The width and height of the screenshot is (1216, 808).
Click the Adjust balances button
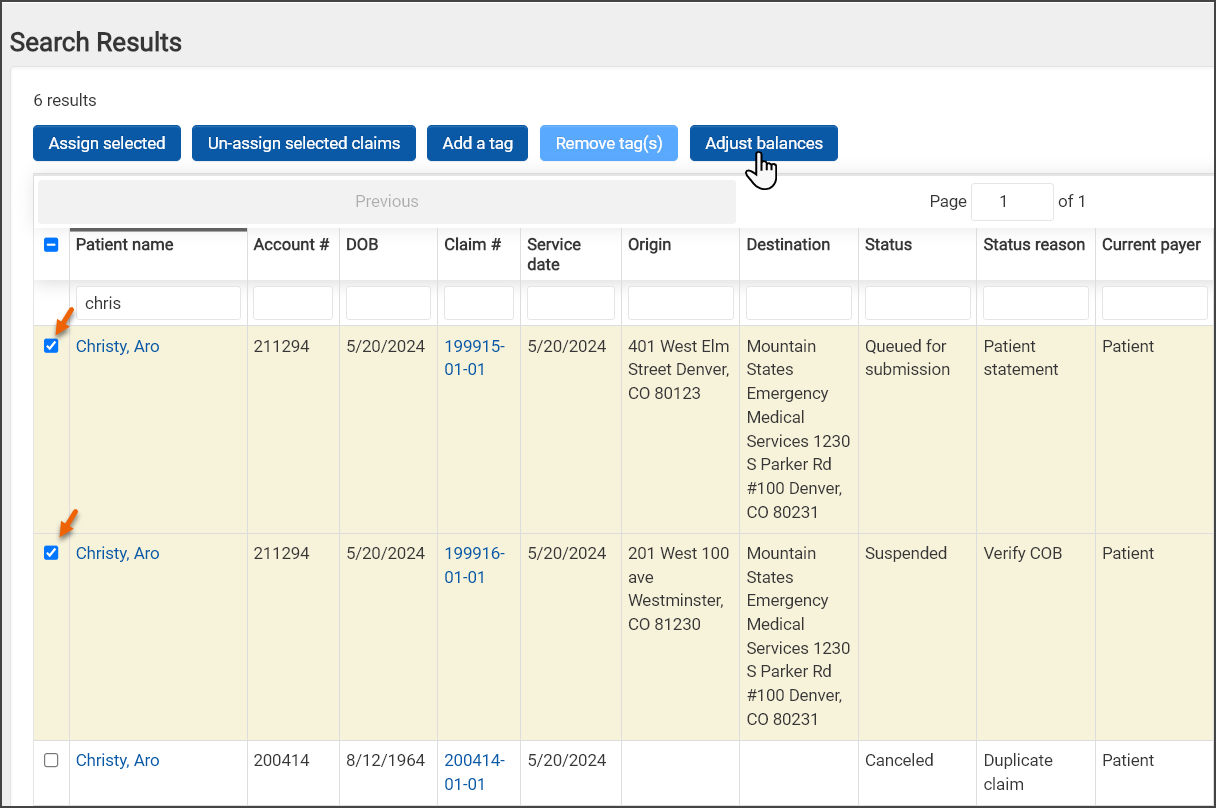pos(764,143)
